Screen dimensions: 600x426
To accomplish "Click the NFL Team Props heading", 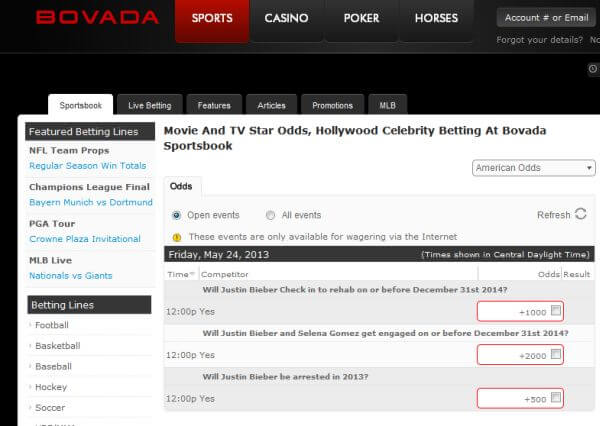I will 69,150.
